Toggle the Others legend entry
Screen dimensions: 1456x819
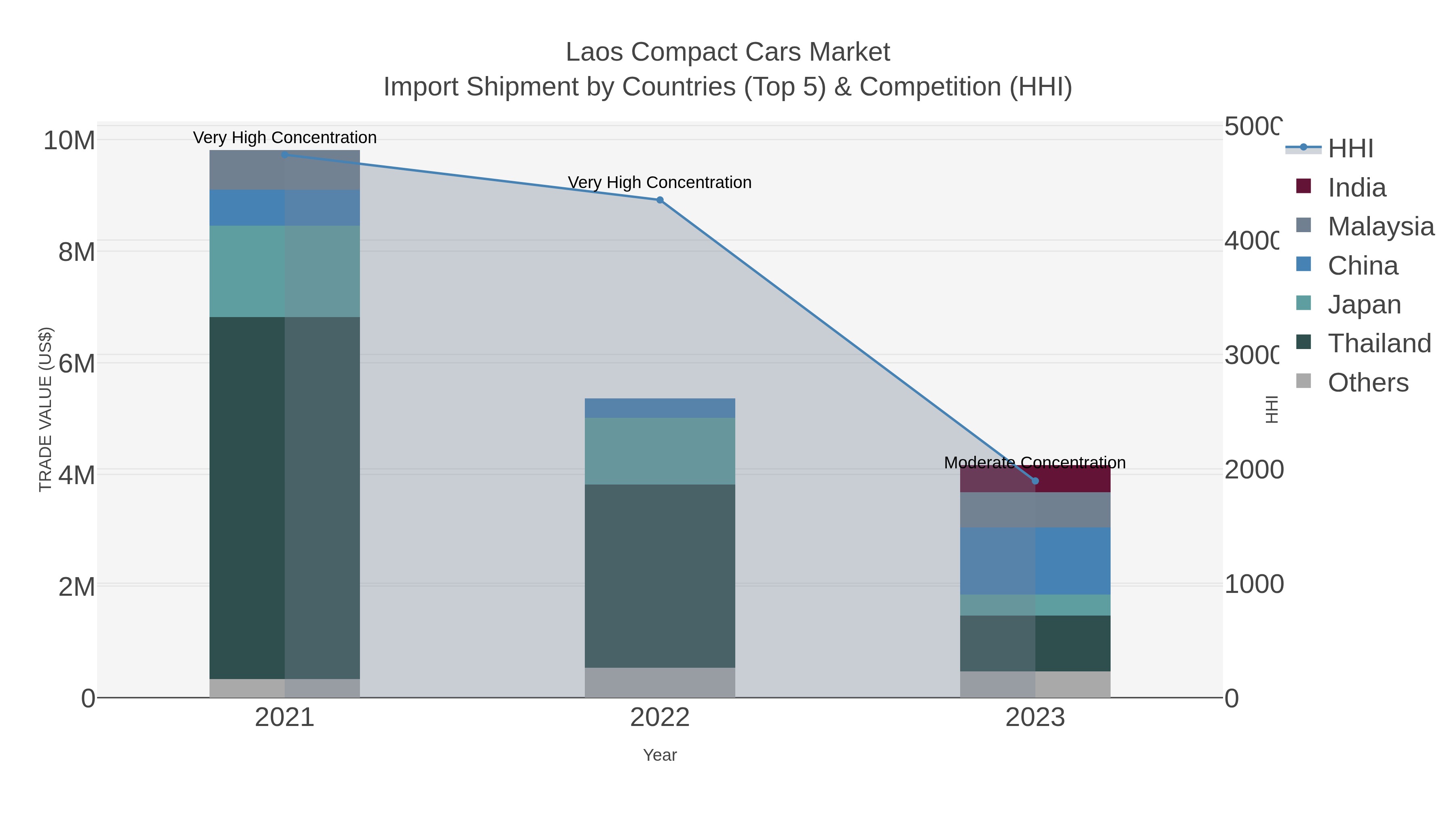[x=1352, y=382]
